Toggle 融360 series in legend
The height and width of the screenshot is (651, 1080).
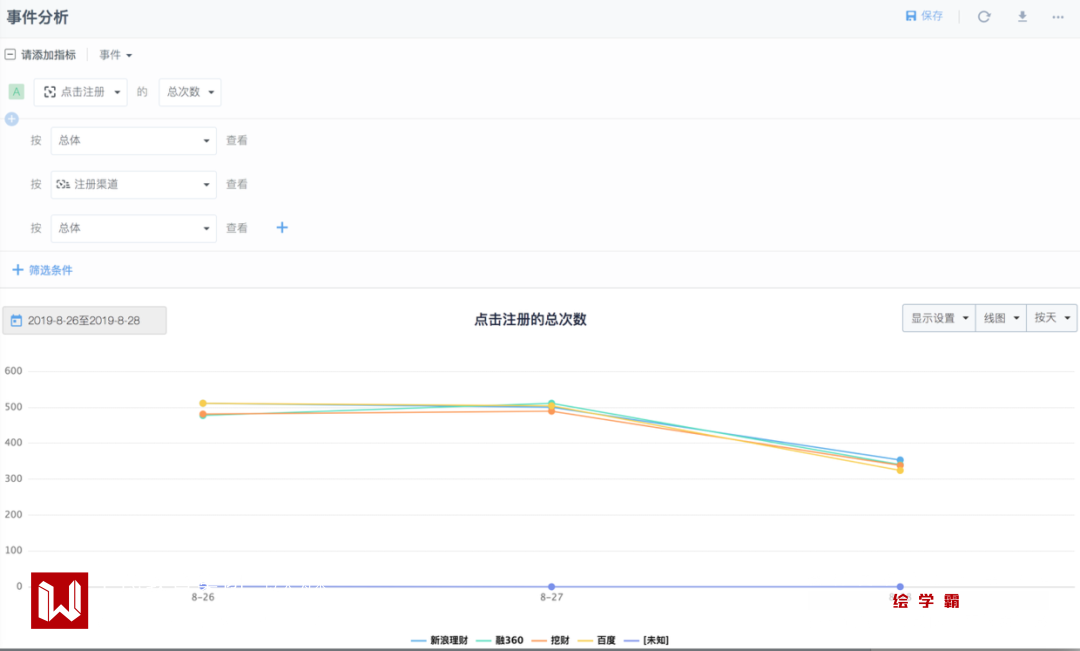pyautogui.click(x=500, y=640)
